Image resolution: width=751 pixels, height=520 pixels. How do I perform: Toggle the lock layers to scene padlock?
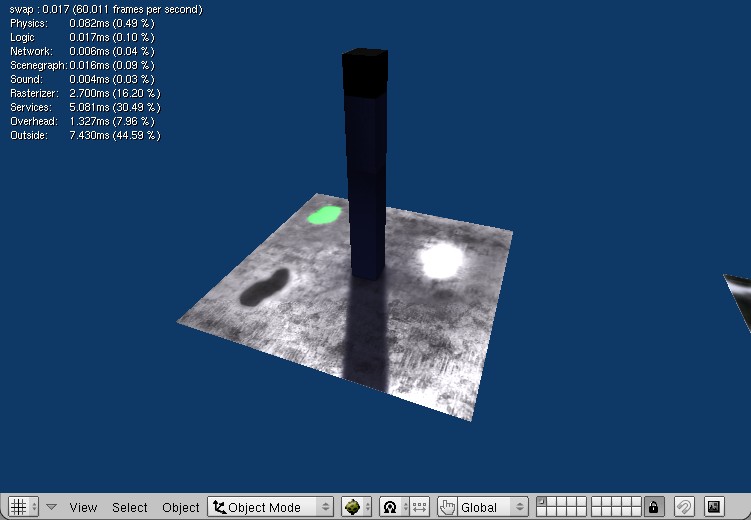coord(654,507)
